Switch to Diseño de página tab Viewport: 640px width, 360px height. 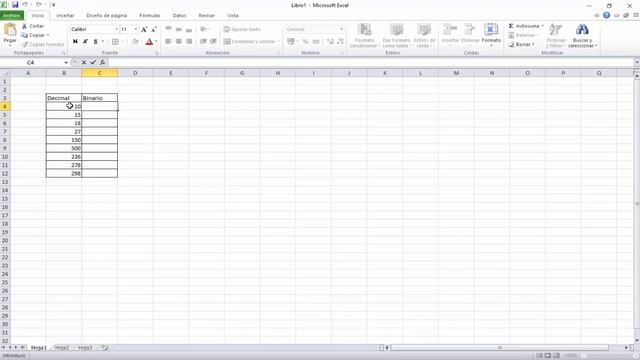[107, 16]
